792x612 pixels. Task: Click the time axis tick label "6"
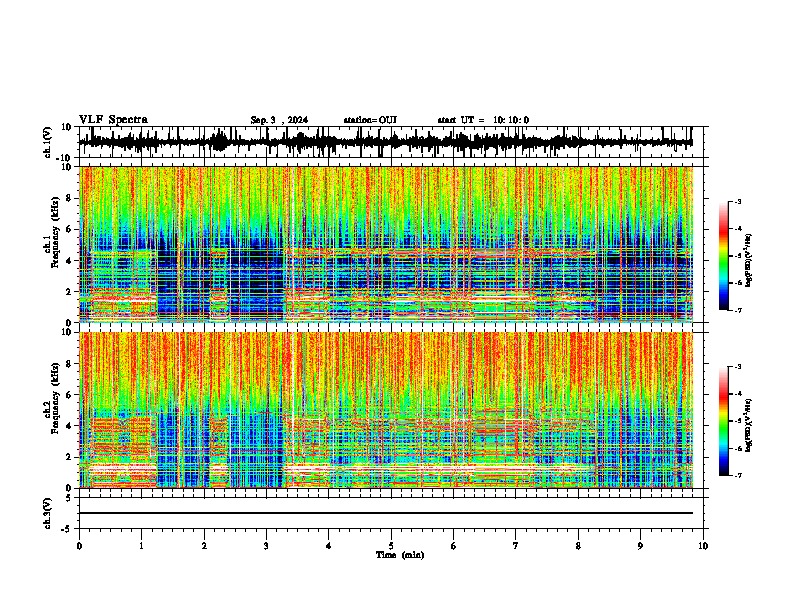(x=454, y=546)
